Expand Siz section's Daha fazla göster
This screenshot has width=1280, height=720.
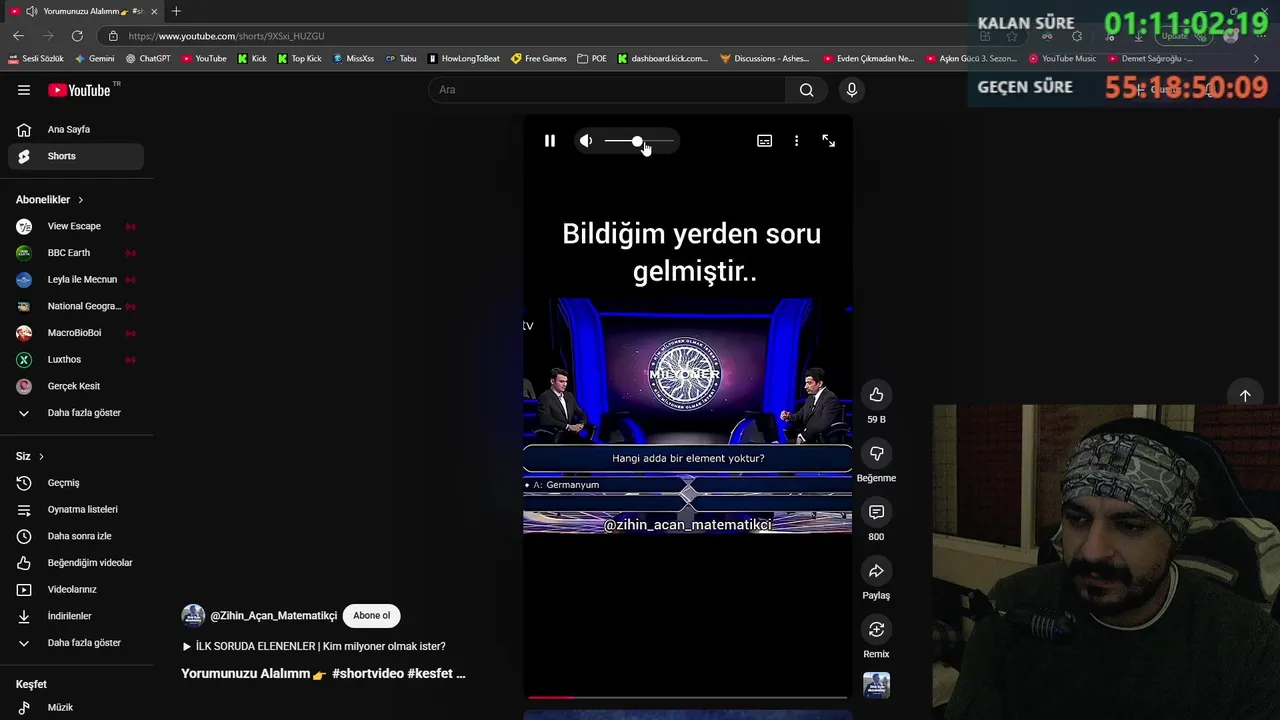pos(76,643)
